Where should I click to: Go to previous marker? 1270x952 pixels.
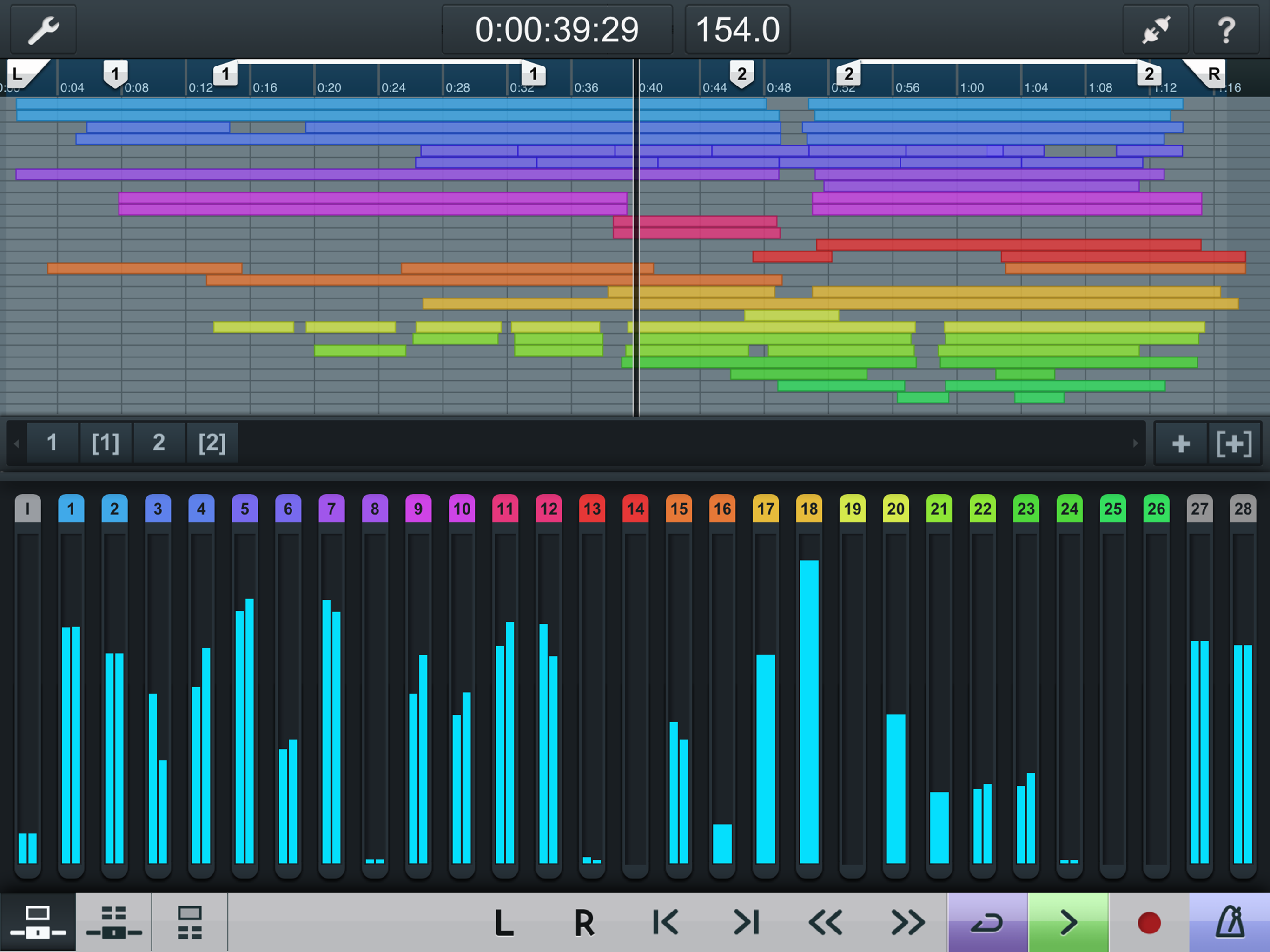pyautogui.click(x=665, y=923)
